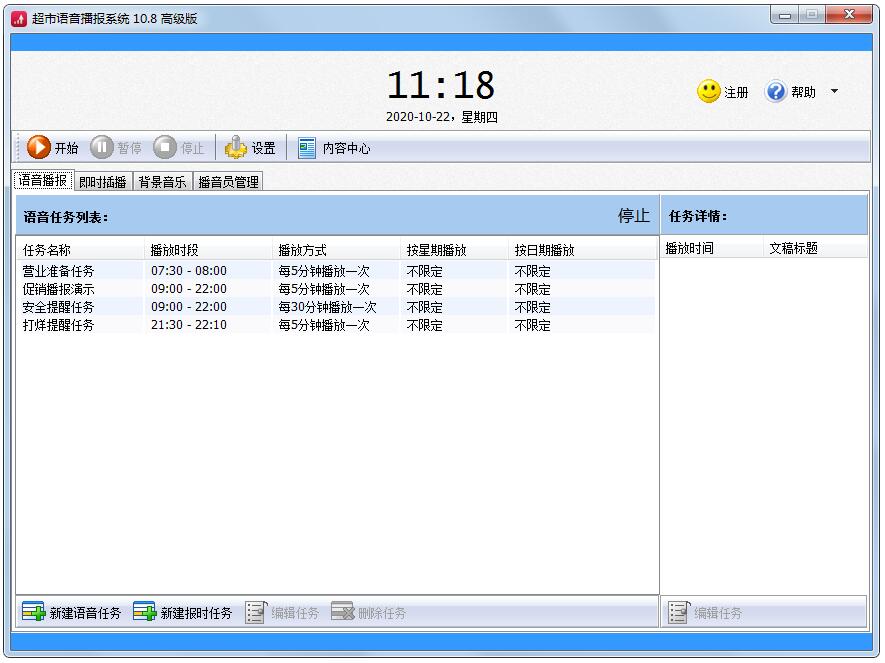Click the Stop (停止) toolbar icon
Image resolution: width=885 pixels, height=663 pixels.
point(165,147)
